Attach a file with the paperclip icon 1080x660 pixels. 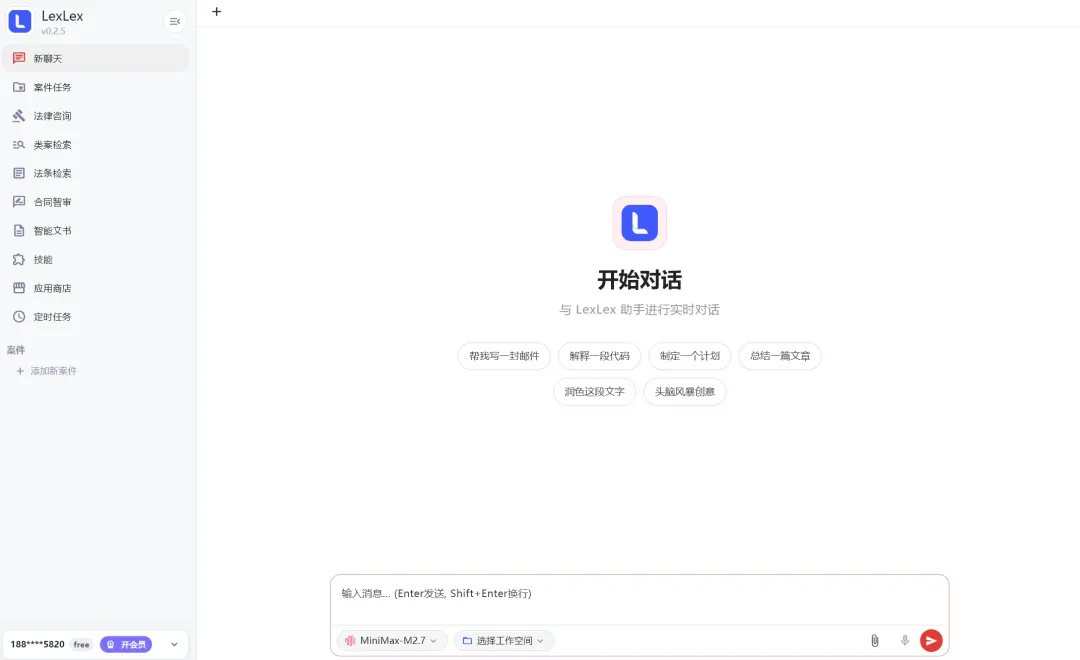click(x=875, y=641)
